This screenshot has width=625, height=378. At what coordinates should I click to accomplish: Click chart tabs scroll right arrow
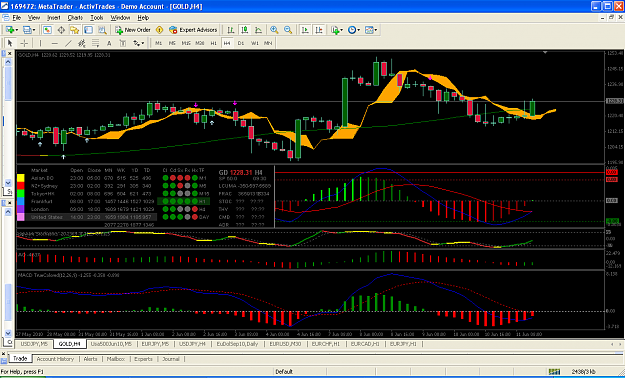pos(620,344)
